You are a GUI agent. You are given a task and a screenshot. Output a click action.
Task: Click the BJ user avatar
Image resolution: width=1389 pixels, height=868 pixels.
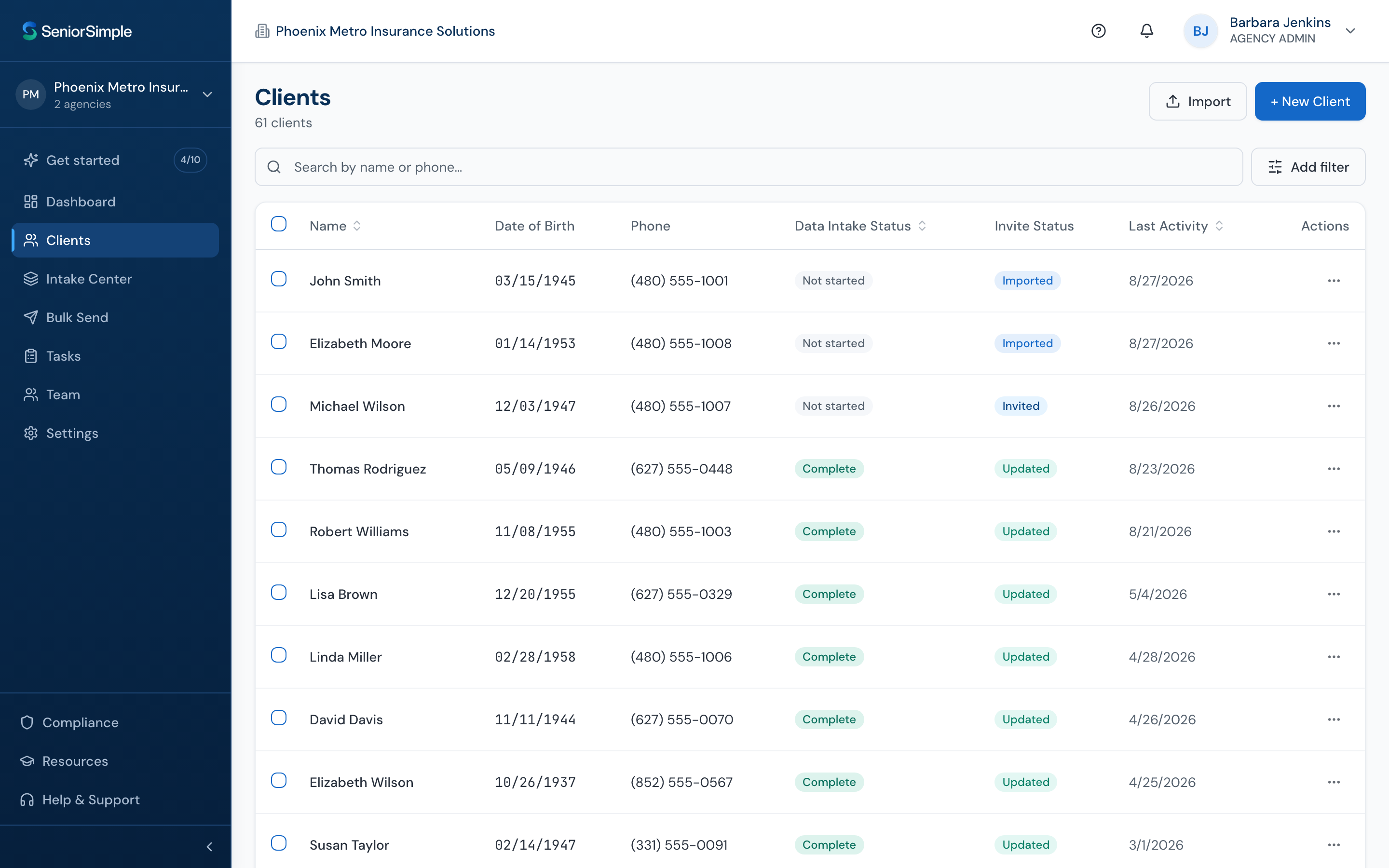[x=1200, y=31]
